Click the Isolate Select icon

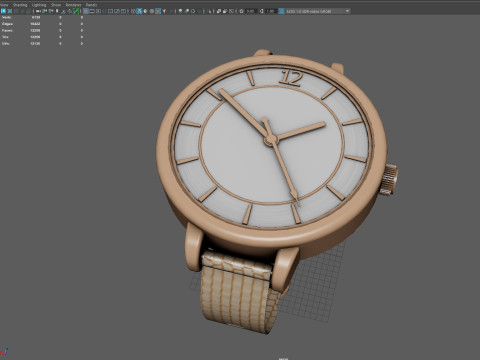pyautogui.click(x=210, y=11)
